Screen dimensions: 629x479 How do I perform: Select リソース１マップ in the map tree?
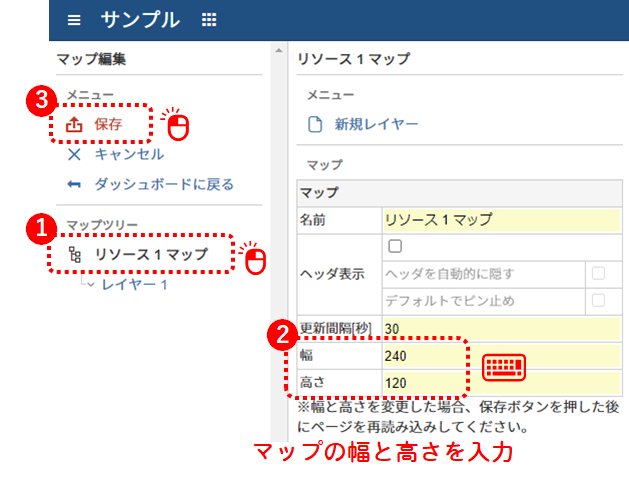(151, 254)
